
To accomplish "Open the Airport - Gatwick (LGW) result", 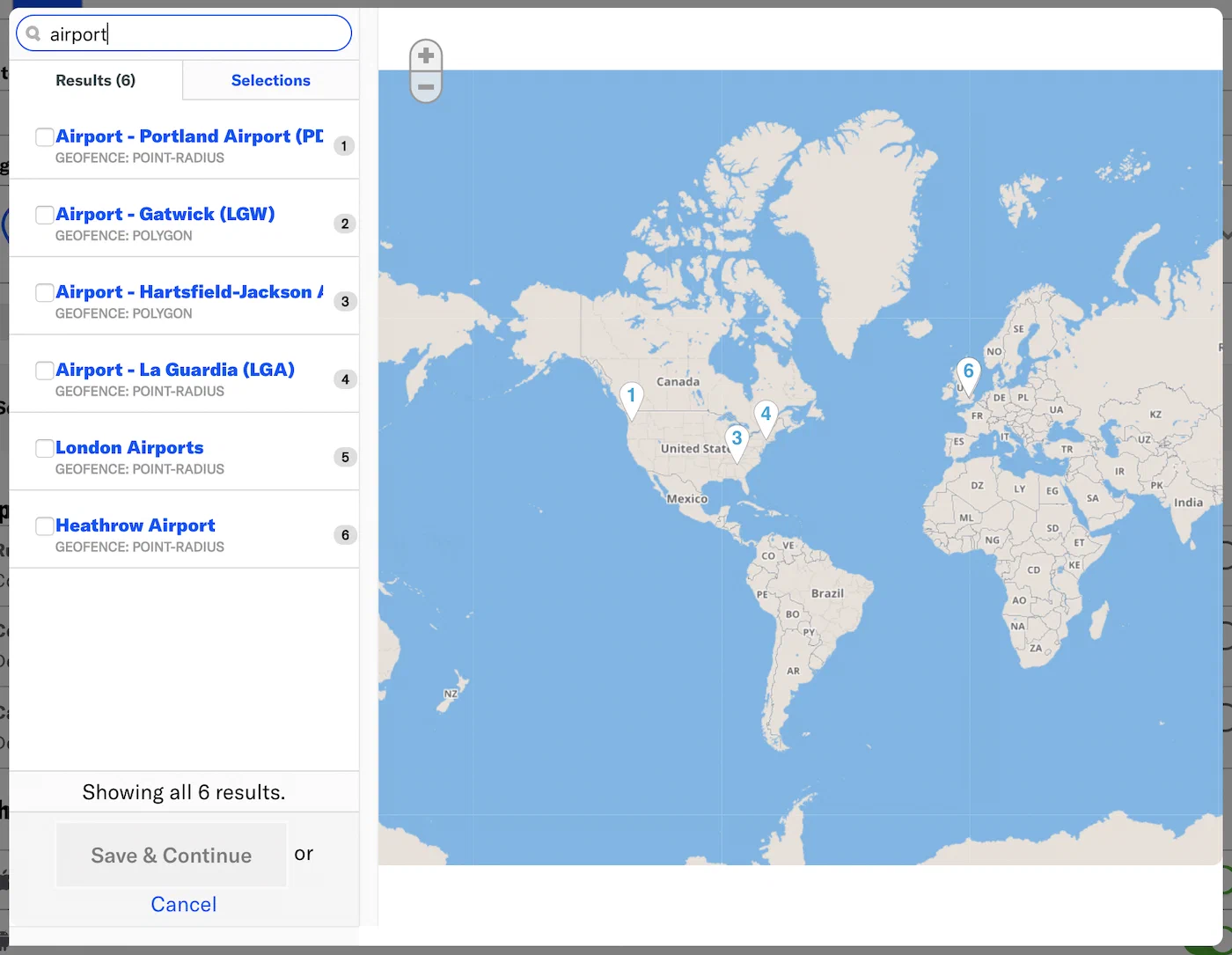I will (x=165, y=214).
